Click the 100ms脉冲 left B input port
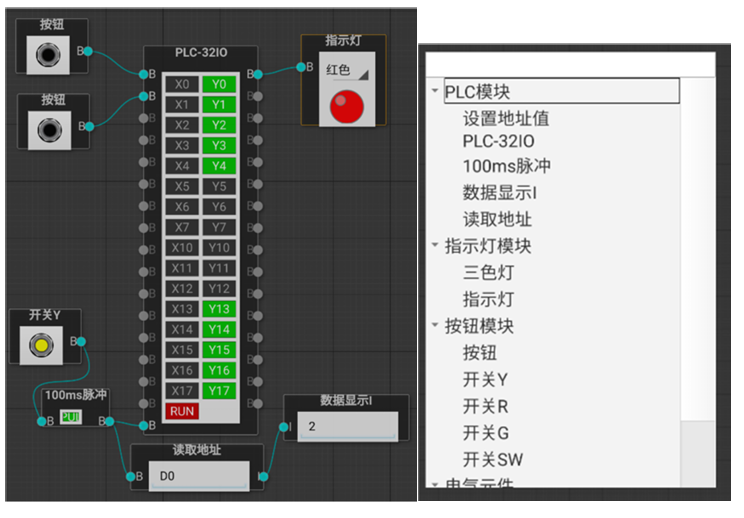744x518 pixels. pos(42,421)
